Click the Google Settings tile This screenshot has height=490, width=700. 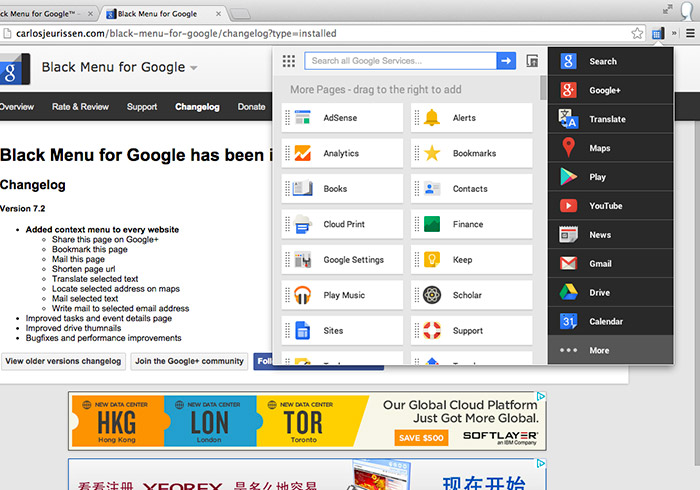pyautogui.click(x=342, y=260)
